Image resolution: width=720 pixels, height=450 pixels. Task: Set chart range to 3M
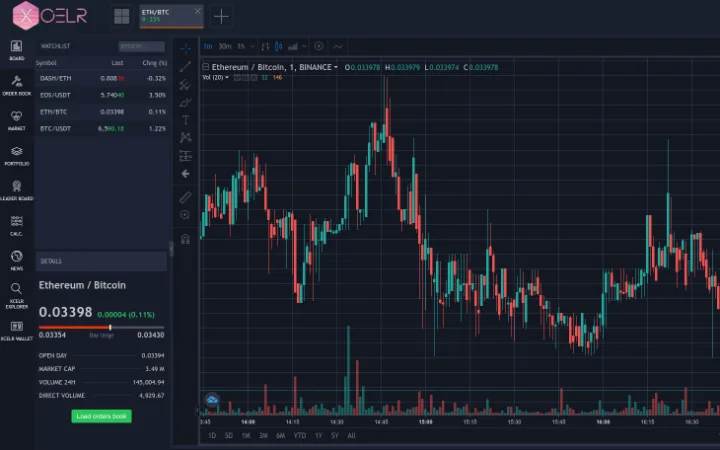pyautogui.click(x=263, y=435)
